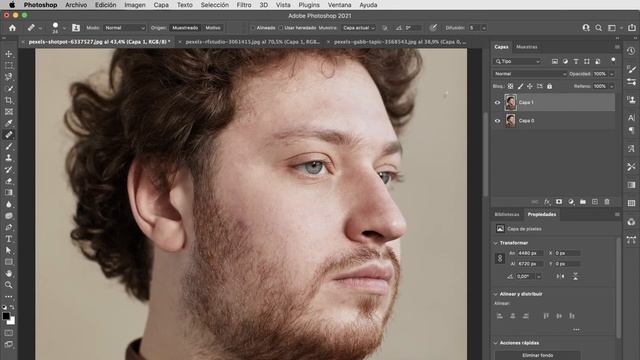Select the Move tool
Viewport: 640px width, 360px height.
pyautogui.click(x=9, y=54)
